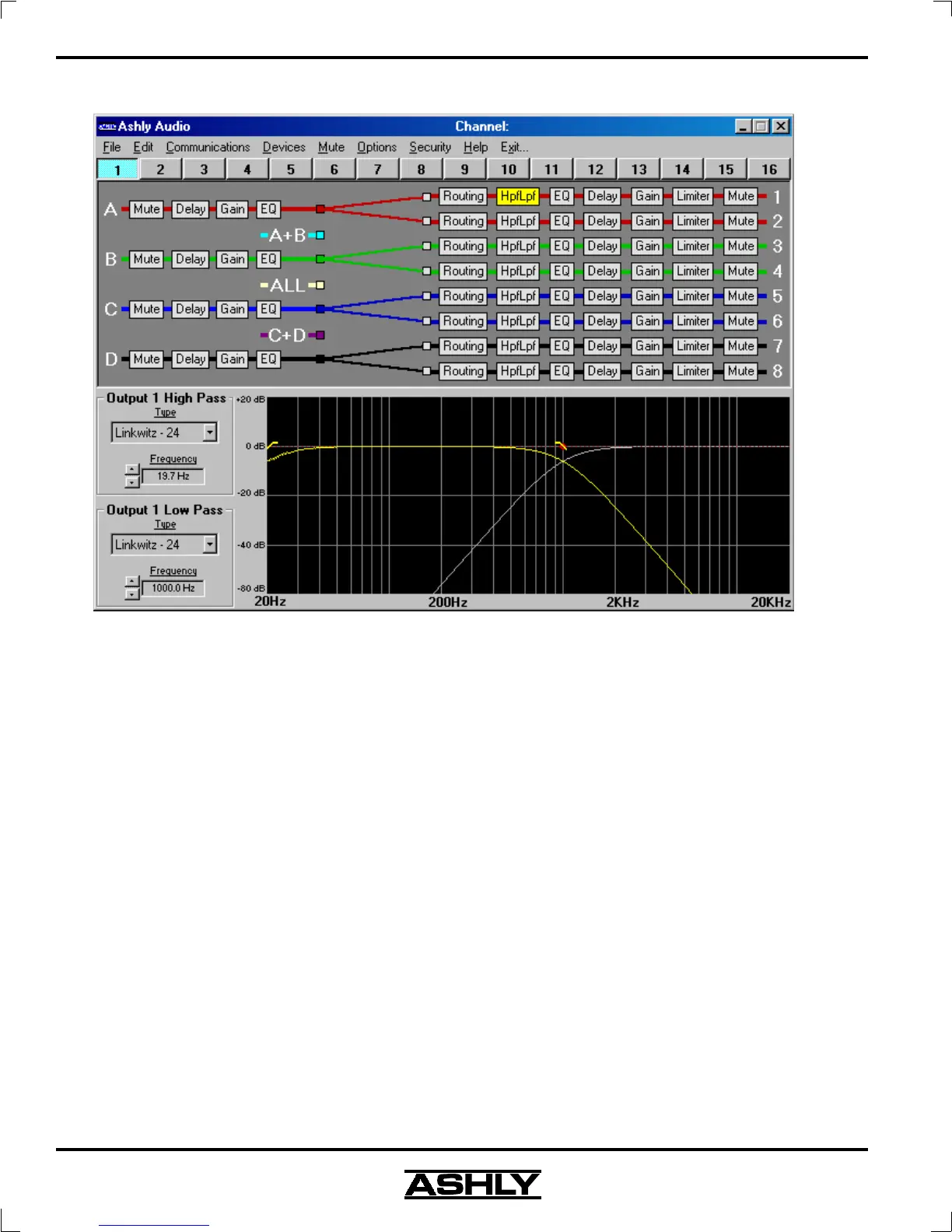Toggle Mute on input C
This screenshot has height=1232, width=952.
pos(146,309)
